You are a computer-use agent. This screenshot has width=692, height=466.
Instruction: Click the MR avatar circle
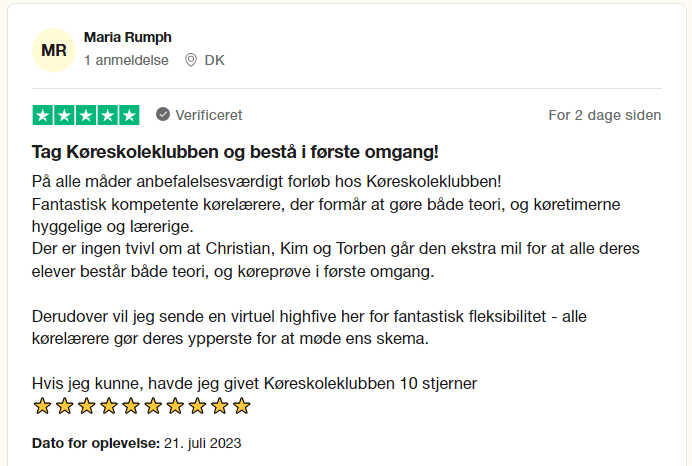[54, 49]
